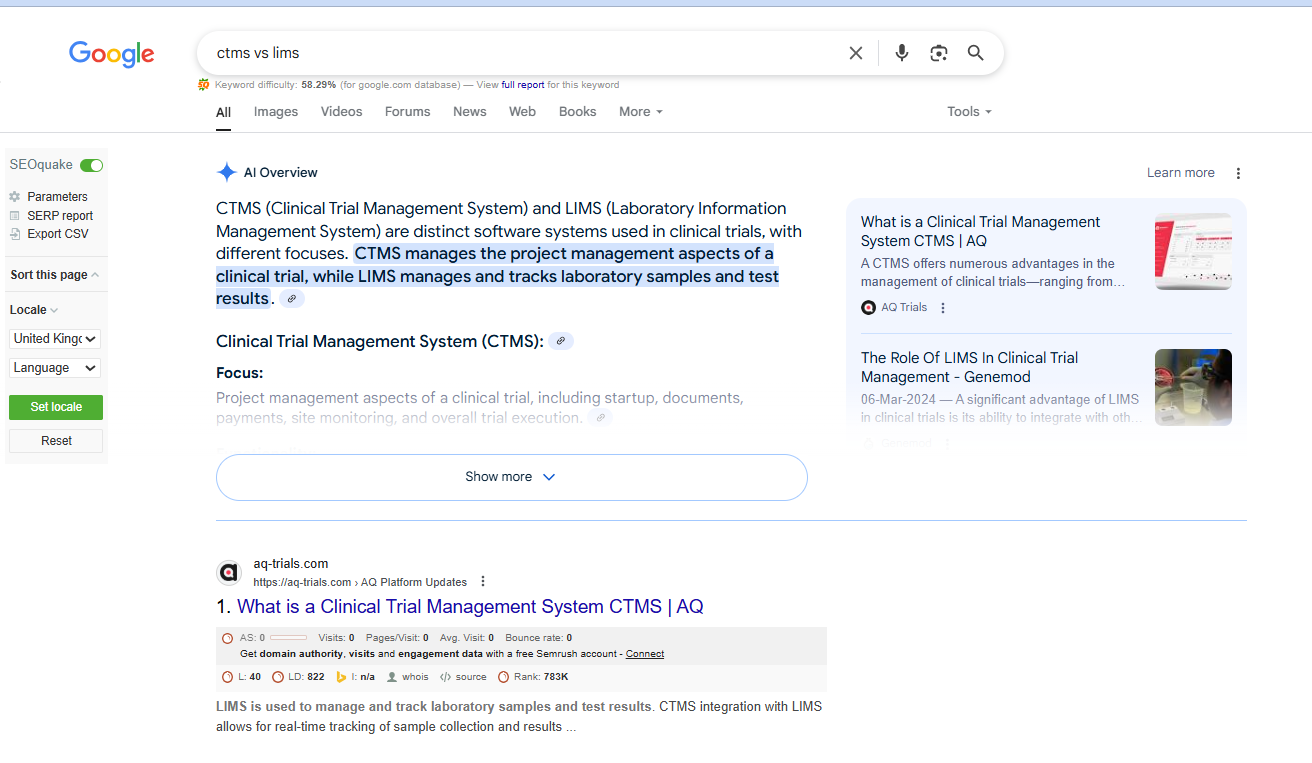Screen dimensions: 1312x763
Task: Open result title What is a Clinical Trial Management System
Action: click(470, 607)
